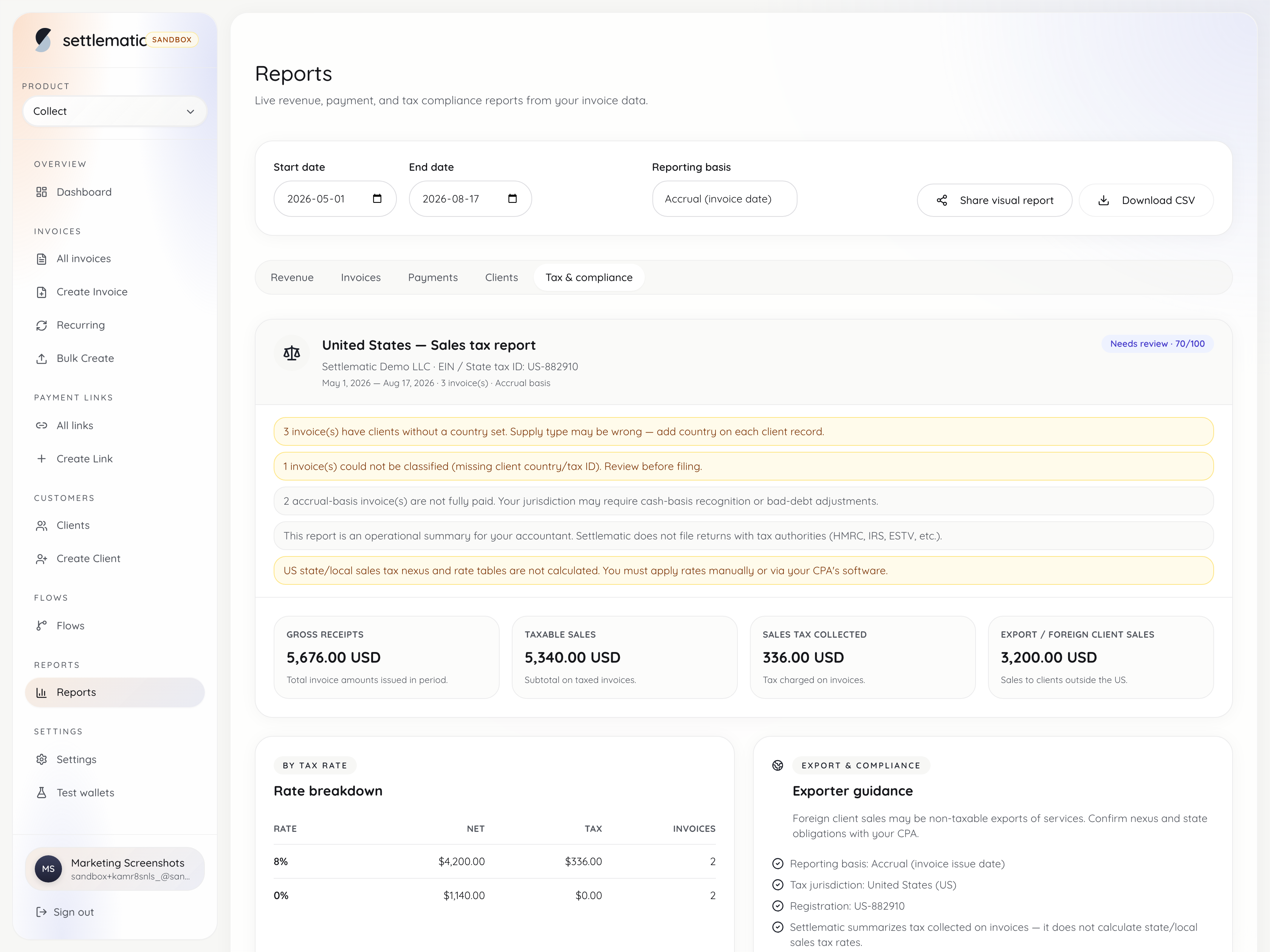Image resolution: width=1270 pixels, height=952 pixels.
Task: Click the Download CSV button
Action: [x=1146, y=200]
